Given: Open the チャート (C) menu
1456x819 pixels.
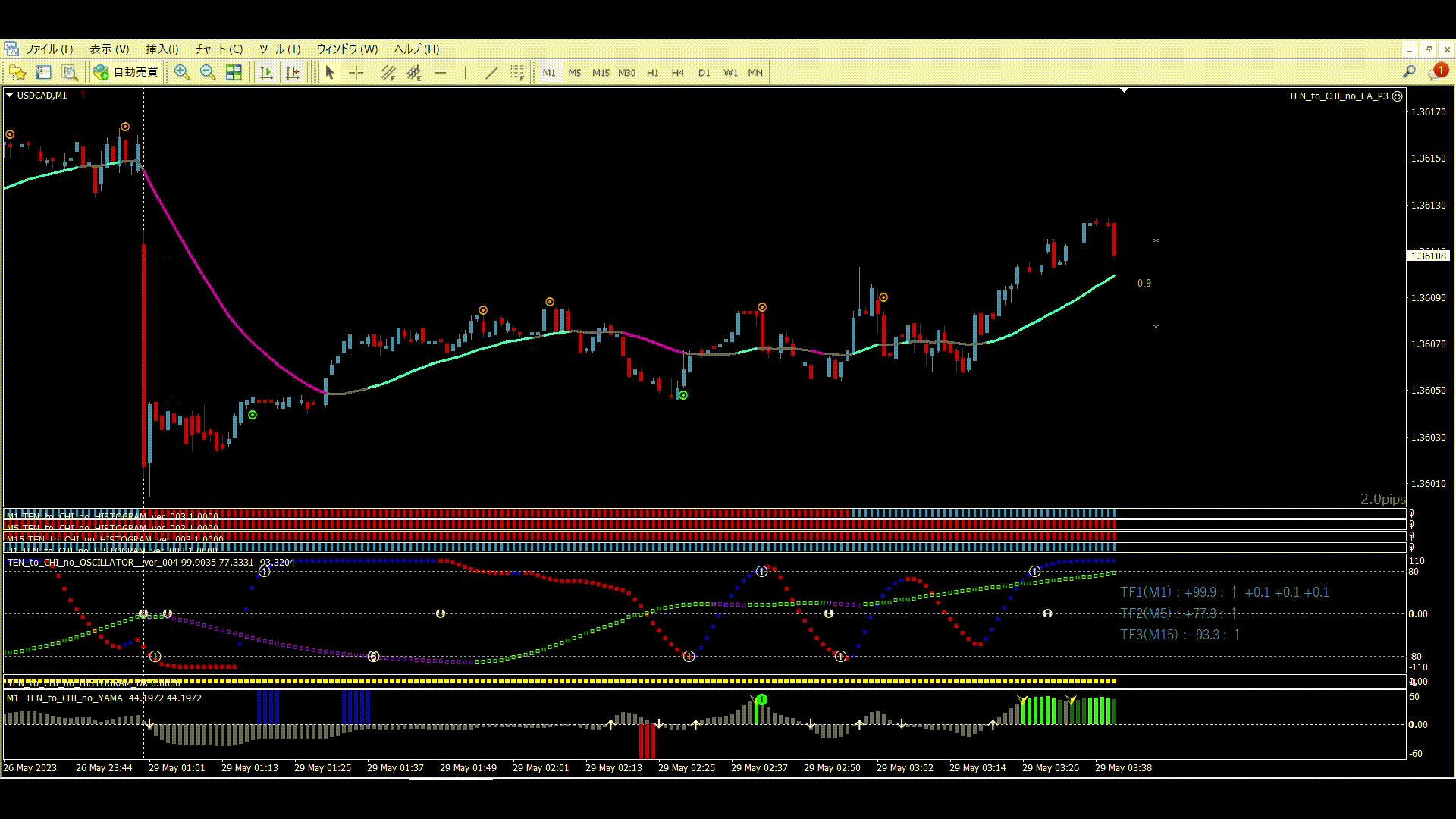Looking at the screenshot, I should pos(218,49).
